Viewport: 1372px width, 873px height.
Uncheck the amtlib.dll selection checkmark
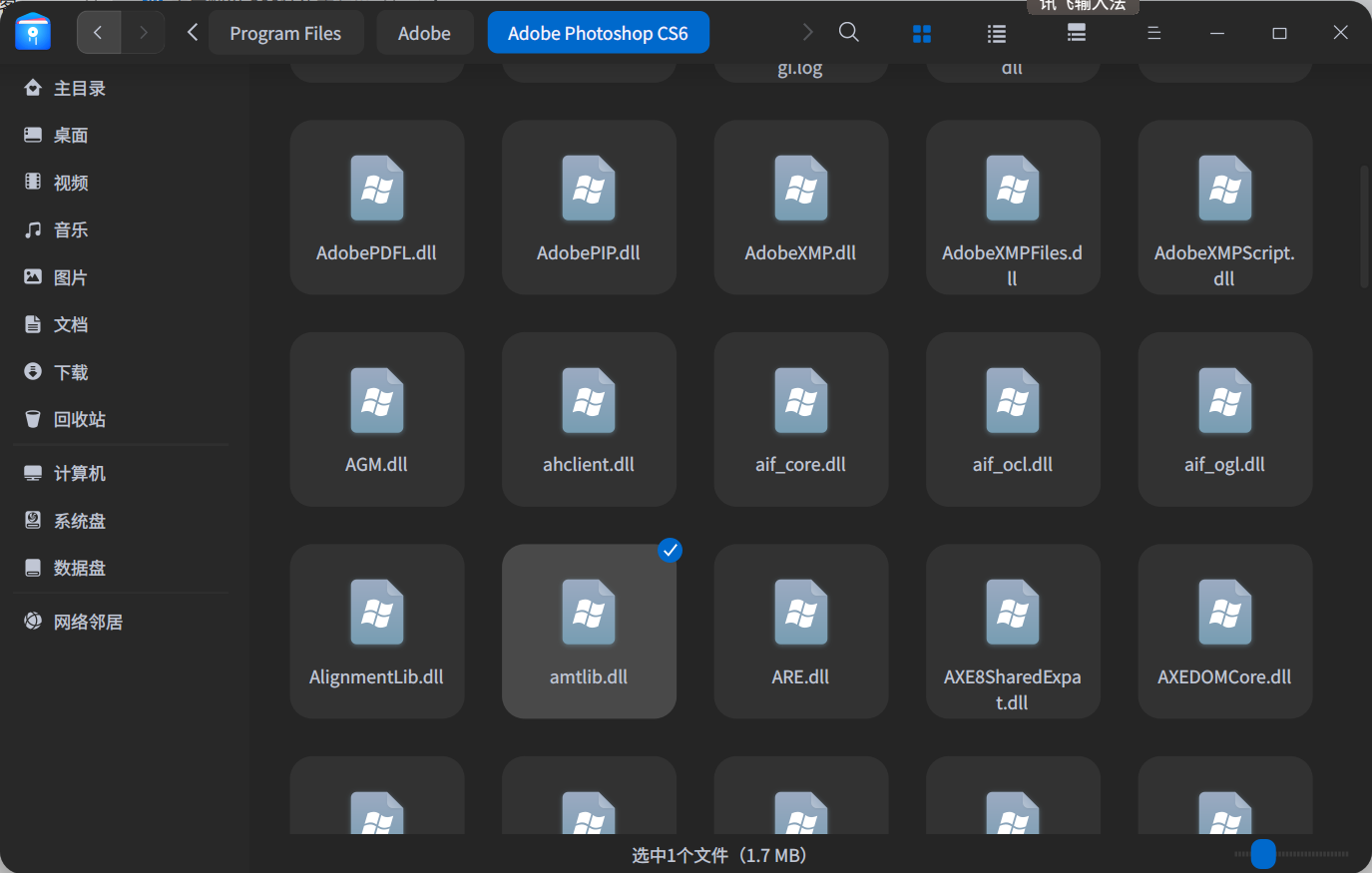[x=671, y=550]
